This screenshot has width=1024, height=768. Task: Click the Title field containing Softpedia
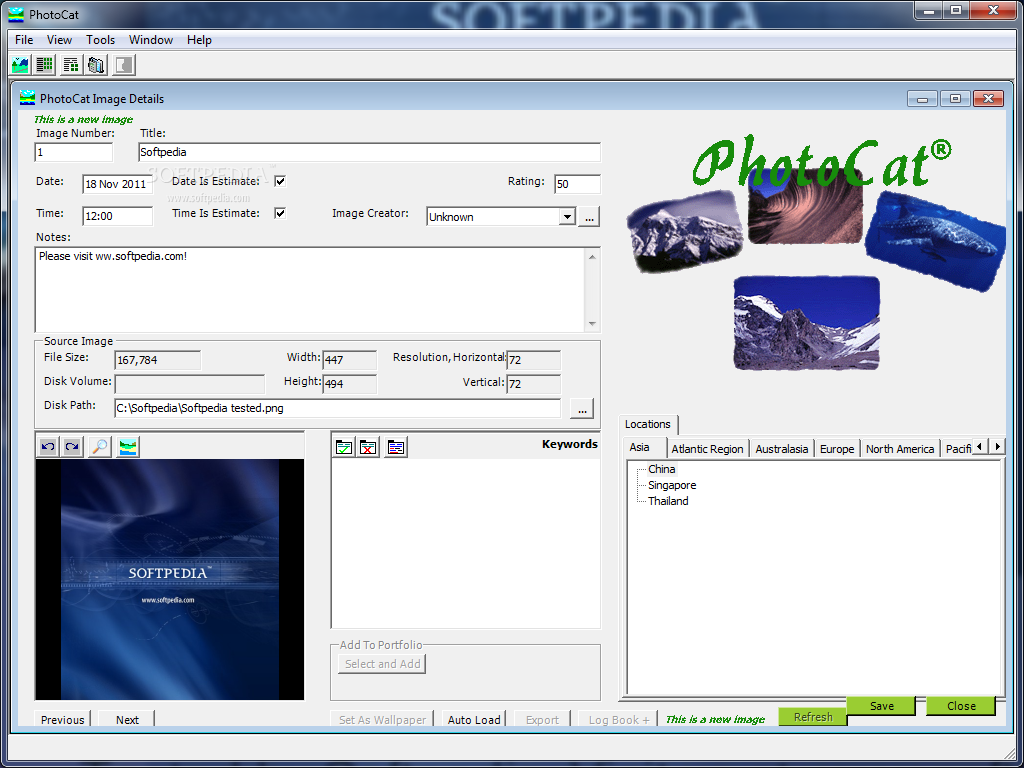(x=370, y=152)
